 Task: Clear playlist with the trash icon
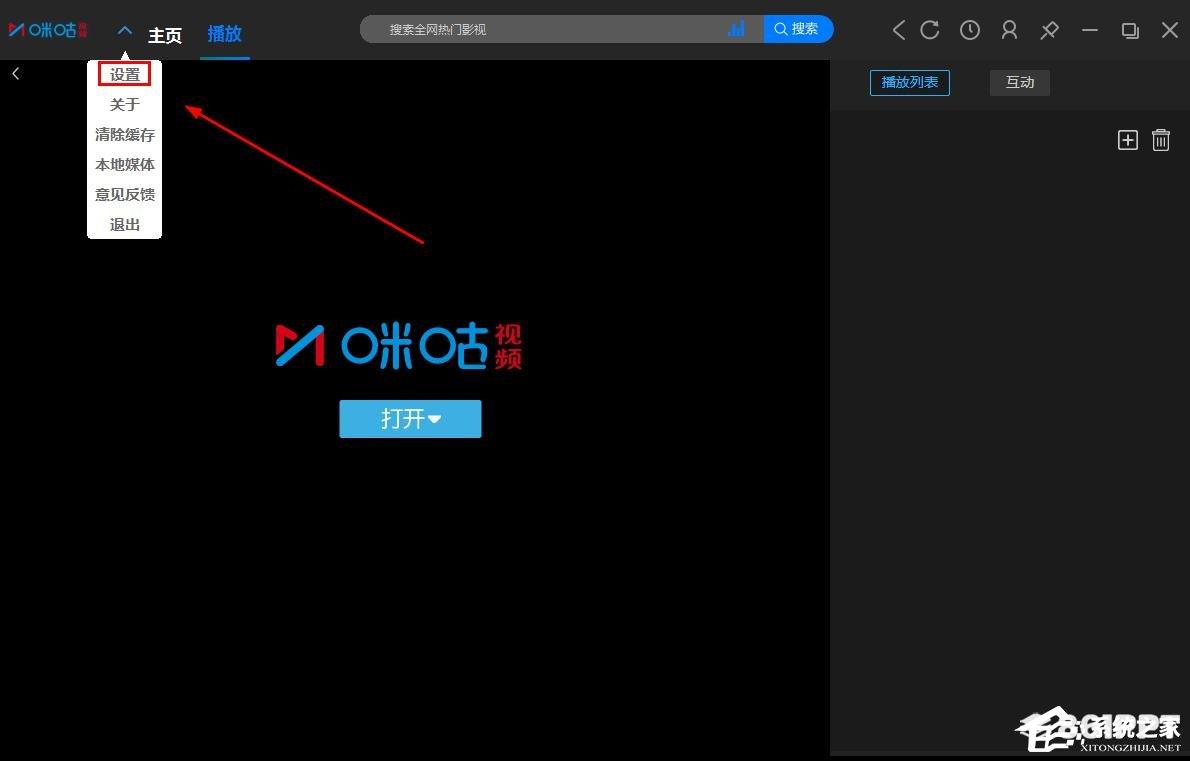click(1160, 140)
